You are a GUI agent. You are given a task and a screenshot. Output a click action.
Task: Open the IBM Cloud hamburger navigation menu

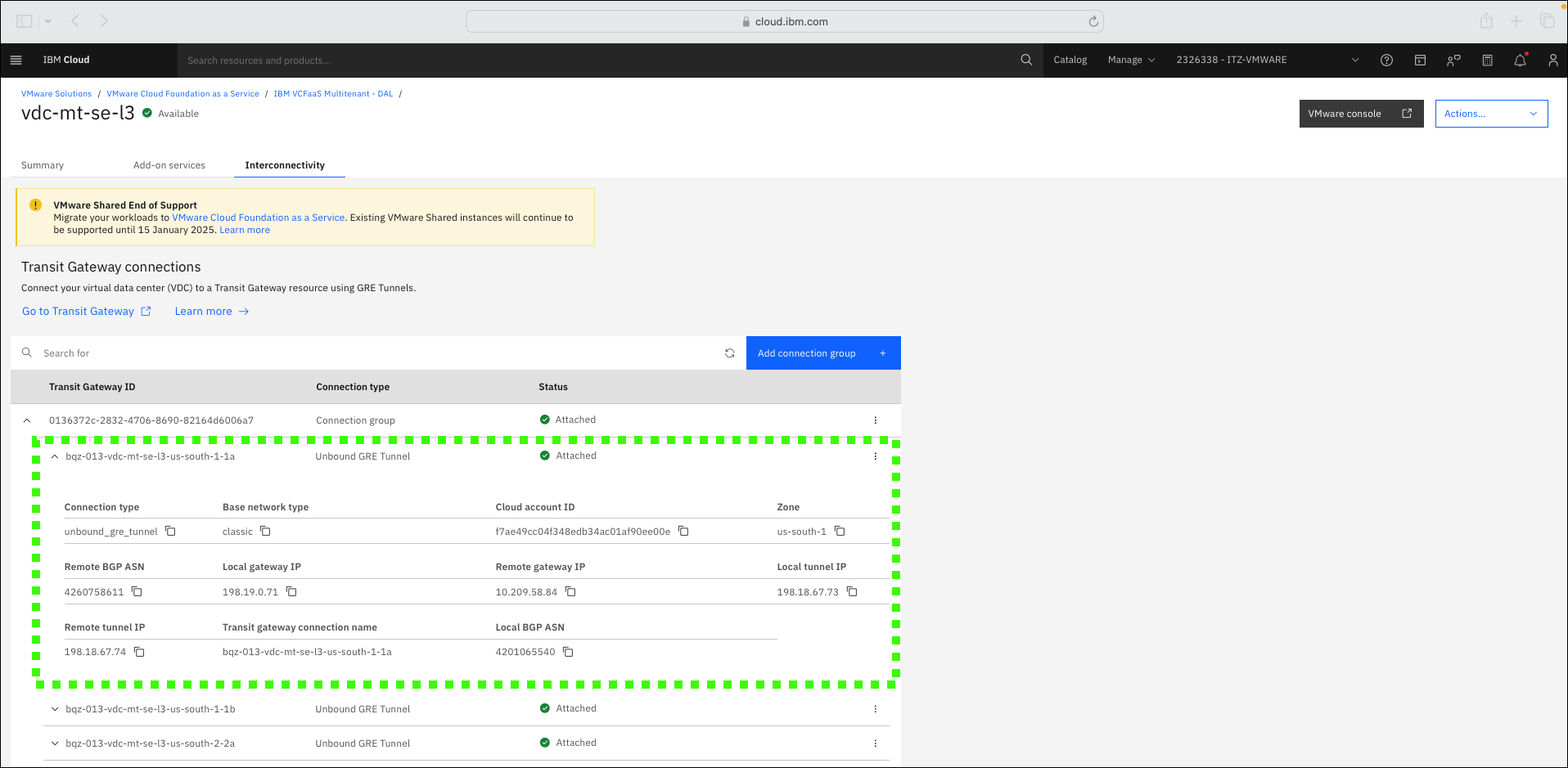click(x=16, y=60)
